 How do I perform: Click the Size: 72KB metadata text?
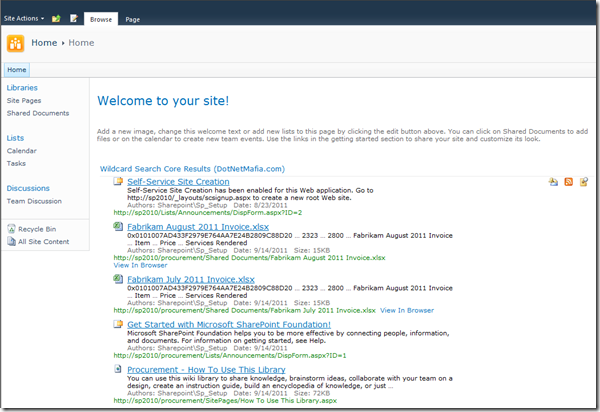(x=312, y=393)
